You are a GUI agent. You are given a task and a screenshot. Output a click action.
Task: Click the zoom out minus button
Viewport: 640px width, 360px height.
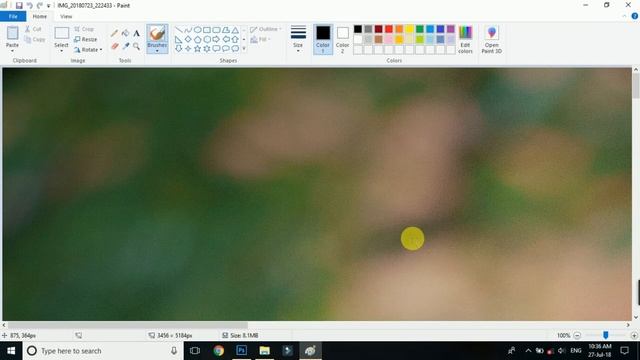(x=577, y=336)
